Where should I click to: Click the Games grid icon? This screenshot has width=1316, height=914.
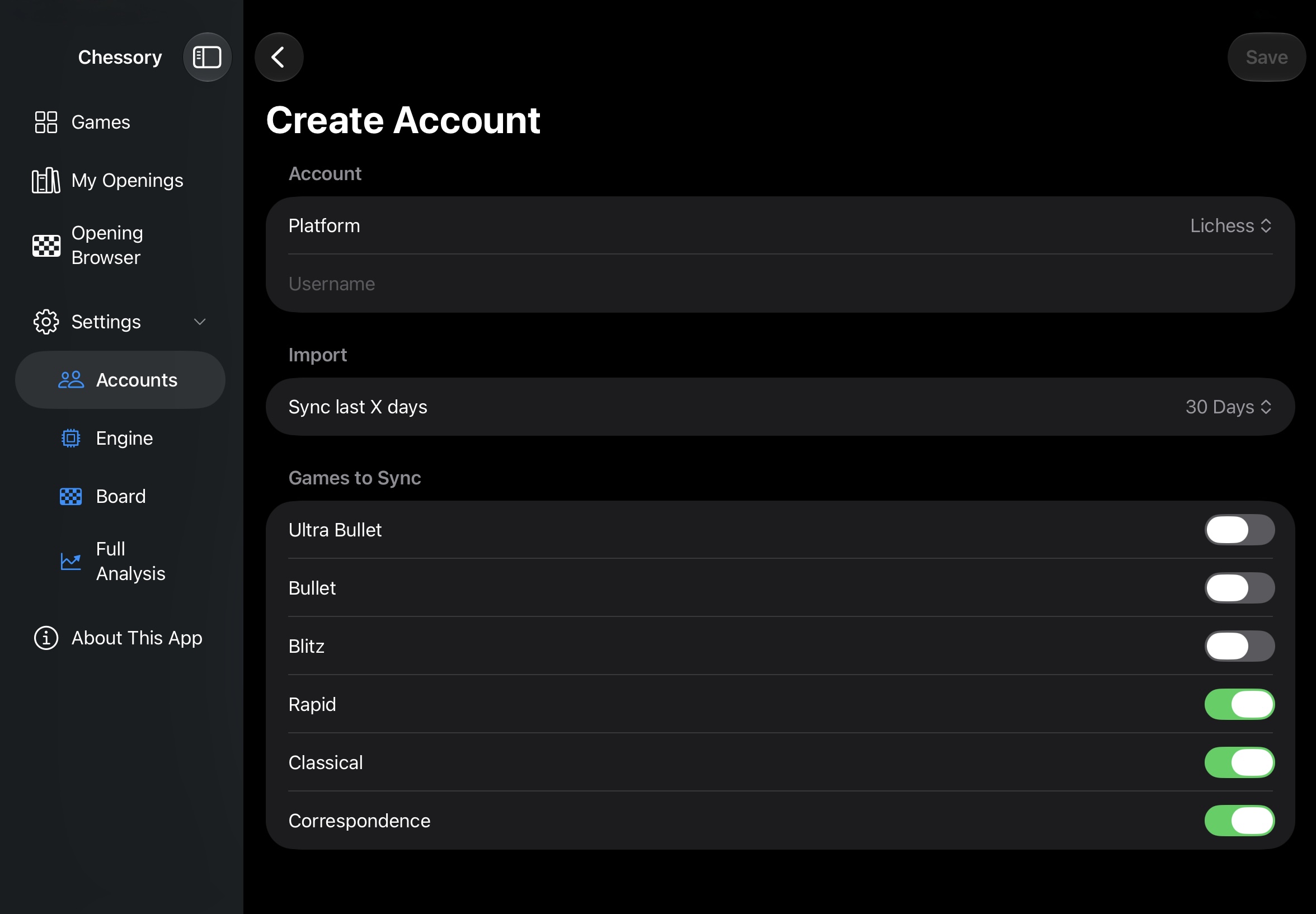[46, 122]
